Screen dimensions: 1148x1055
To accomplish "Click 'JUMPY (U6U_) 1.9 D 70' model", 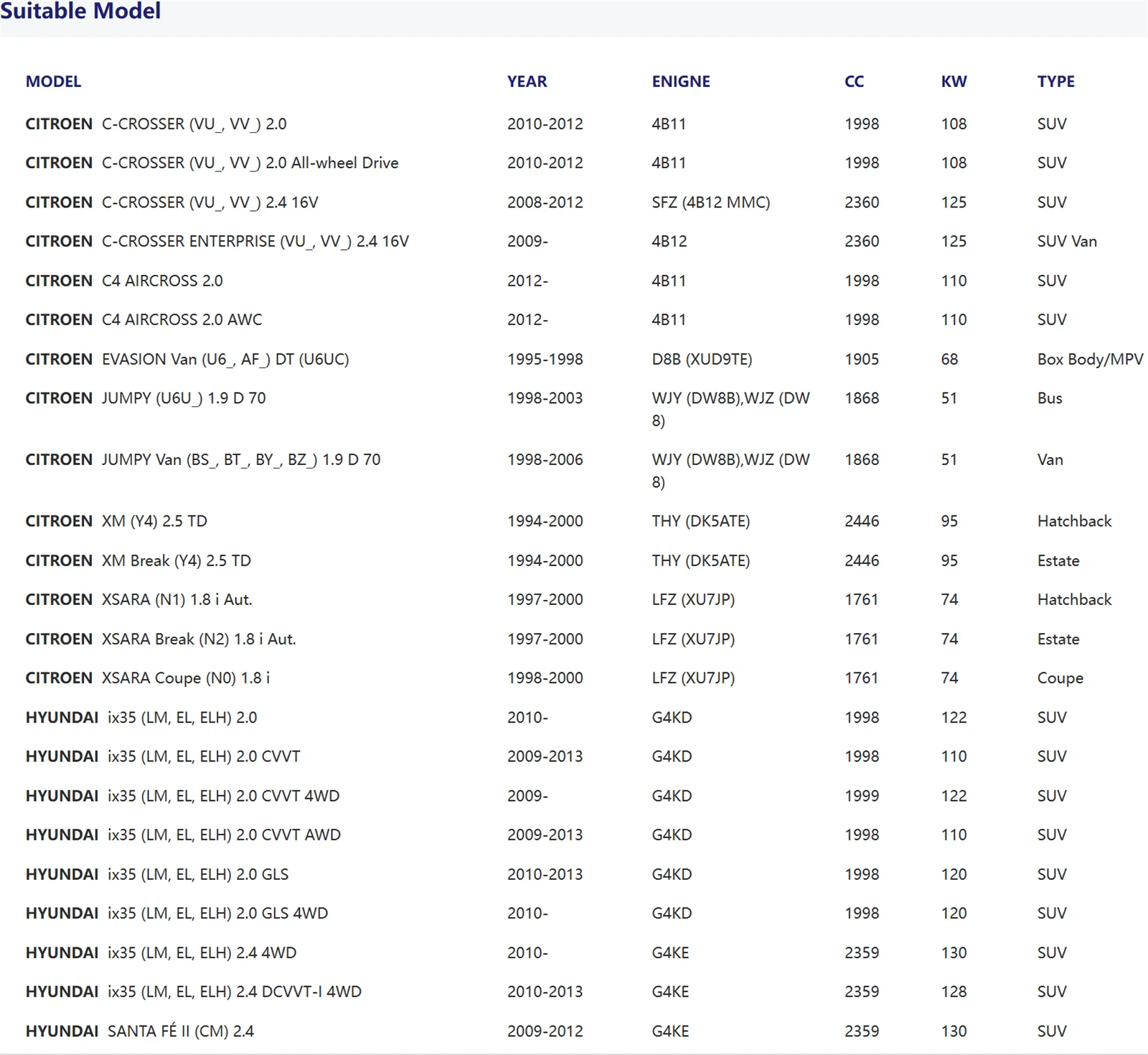I will 184,398.
